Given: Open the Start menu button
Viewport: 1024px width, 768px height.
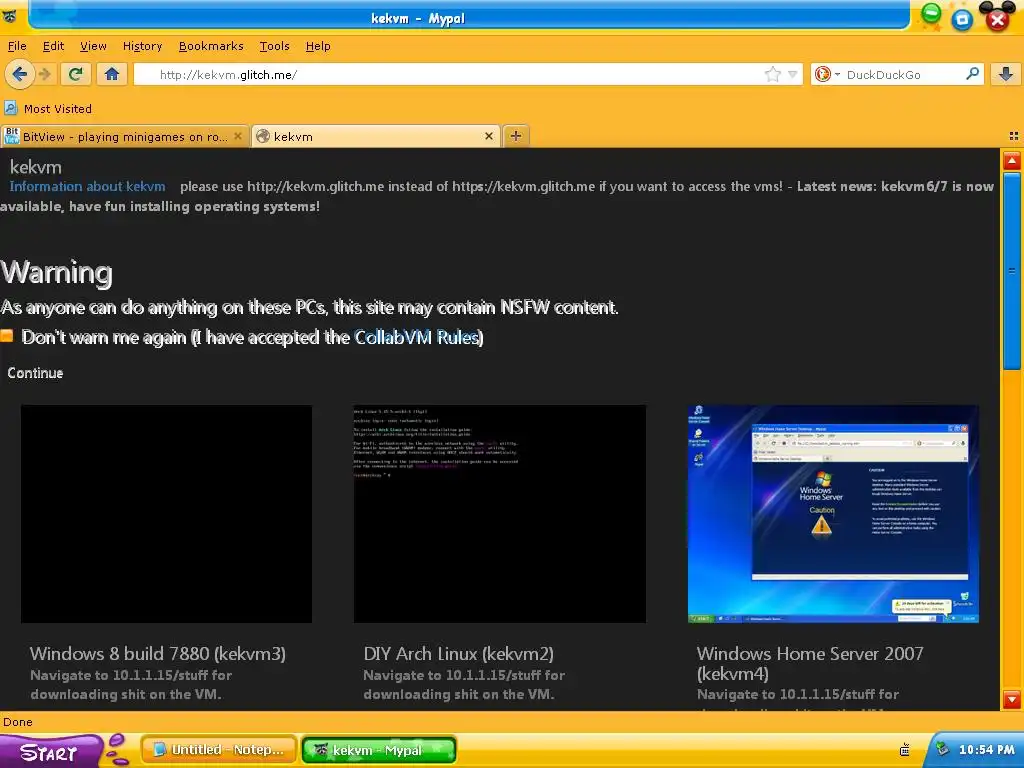Looking at the screenshot, I should (49, 752).
